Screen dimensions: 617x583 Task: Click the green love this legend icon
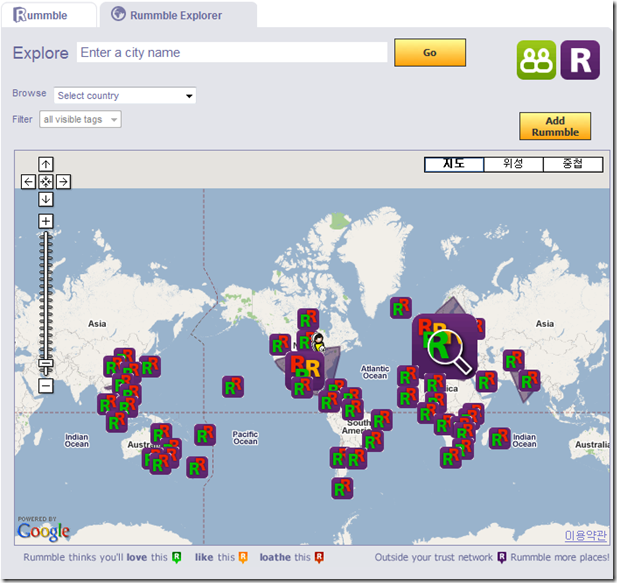tap(177, 557)
